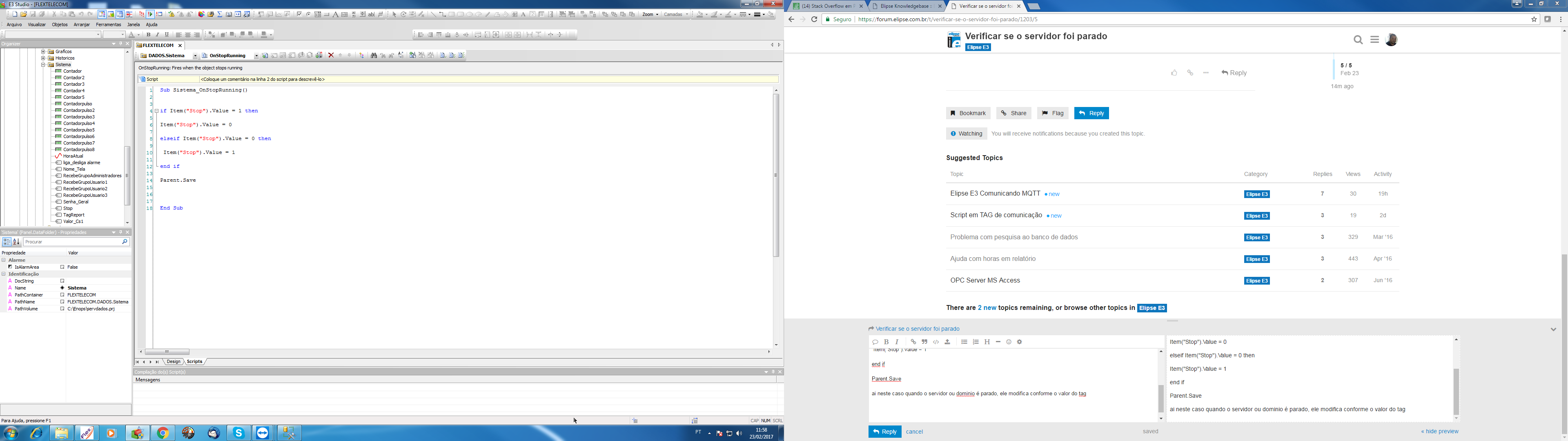Select the Stop tag in Organizer tree

point(67,208)
